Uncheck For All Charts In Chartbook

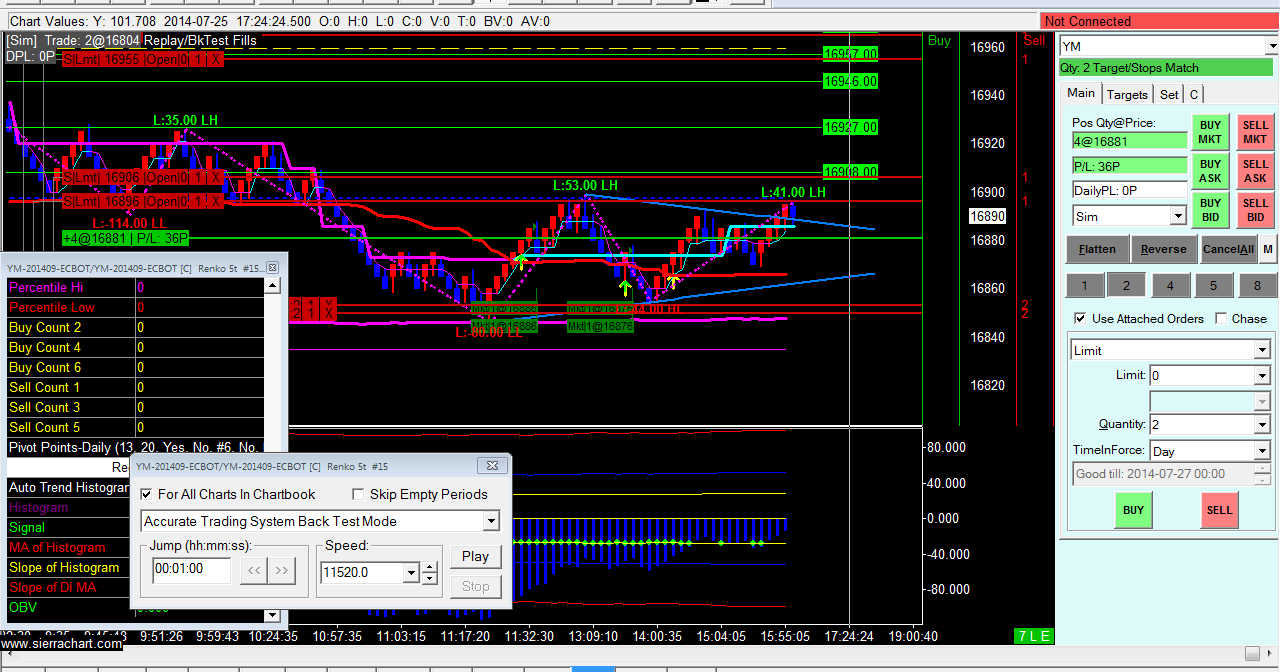coord(147,494)
